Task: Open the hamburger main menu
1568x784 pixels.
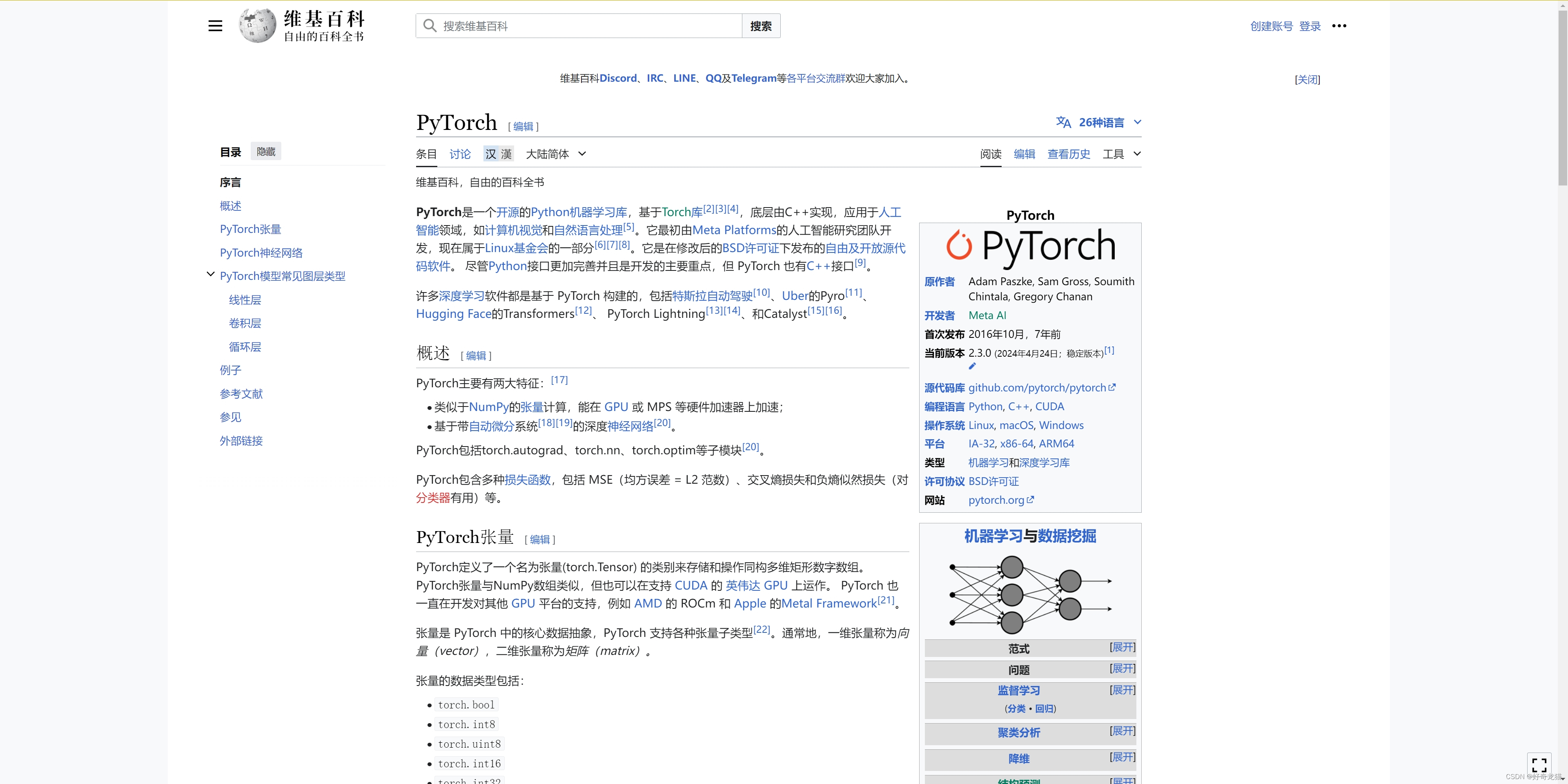Action: pyautogui.click(x=215, y=26)
